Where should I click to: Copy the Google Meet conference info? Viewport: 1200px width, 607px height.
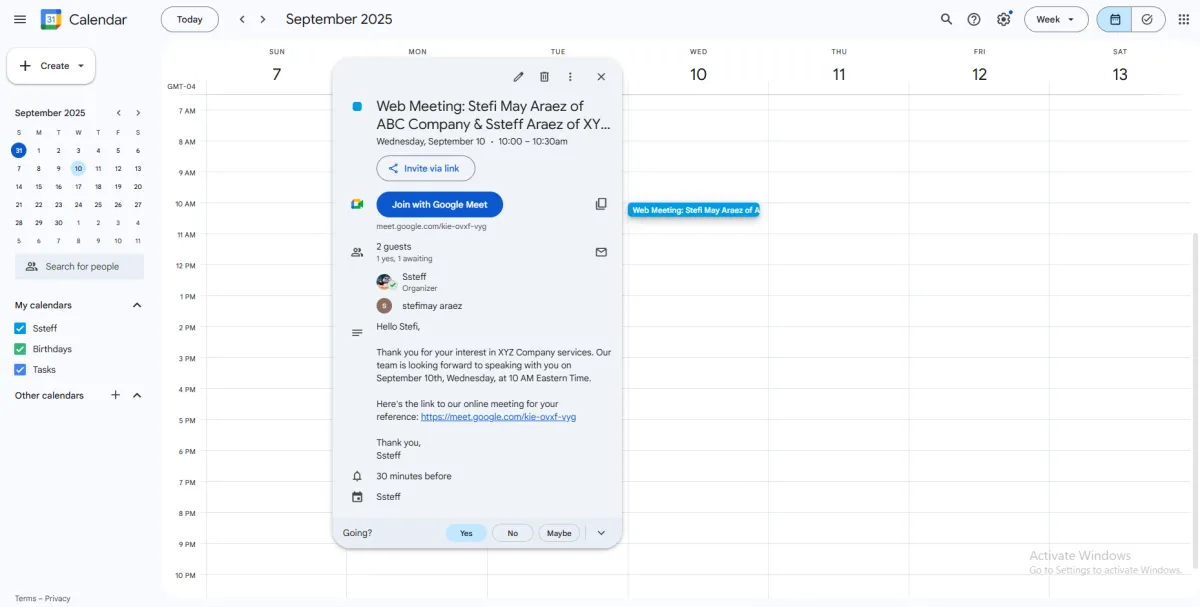pyautogui.click(x=601, y=204)
